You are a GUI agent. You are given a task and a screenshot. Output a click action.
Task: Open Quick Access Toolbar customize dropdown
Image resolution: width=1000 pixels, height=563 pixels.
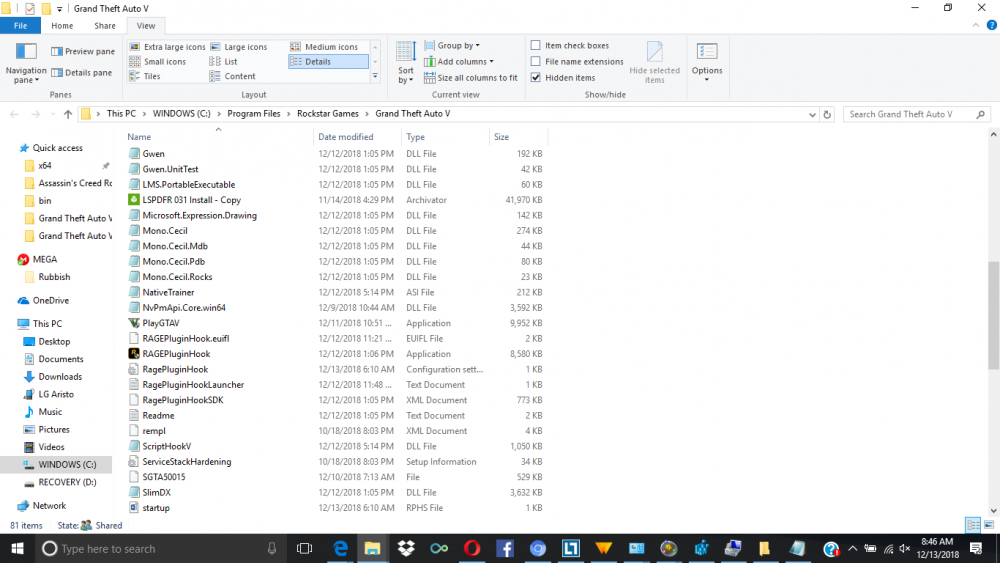click(59, 9)
